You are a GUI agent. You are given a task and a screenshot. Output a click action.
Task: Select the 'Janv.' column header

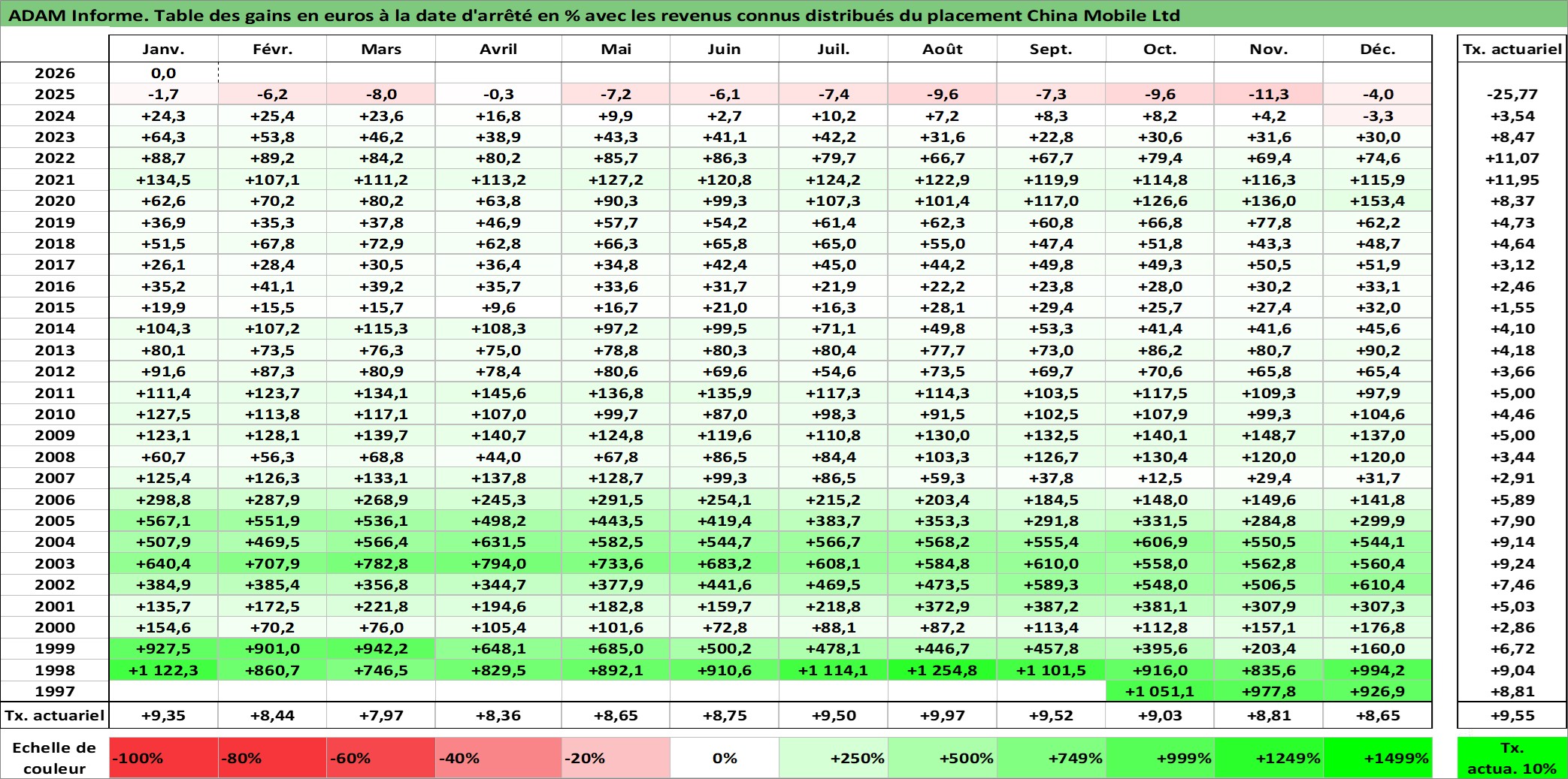pos(164,49)
